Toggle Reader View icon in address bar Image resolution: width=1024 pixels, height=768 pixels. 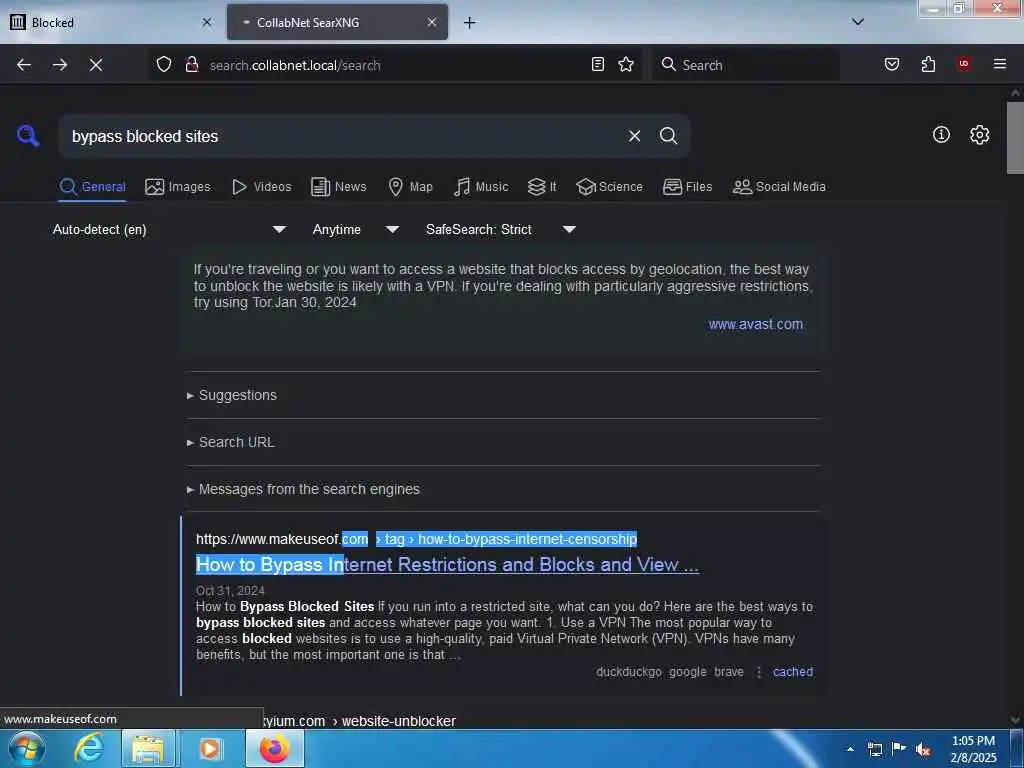598,64
